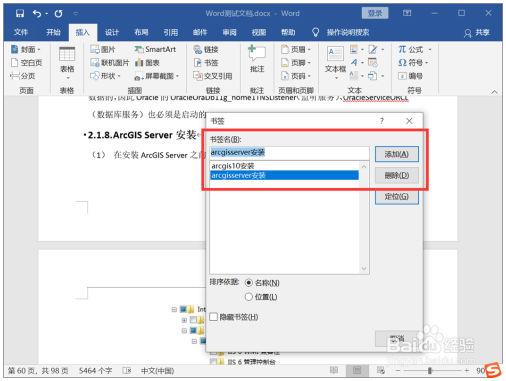Click the Share (共享) button
This screenshot has width=506, height=381.
click(x=477, y=33)
